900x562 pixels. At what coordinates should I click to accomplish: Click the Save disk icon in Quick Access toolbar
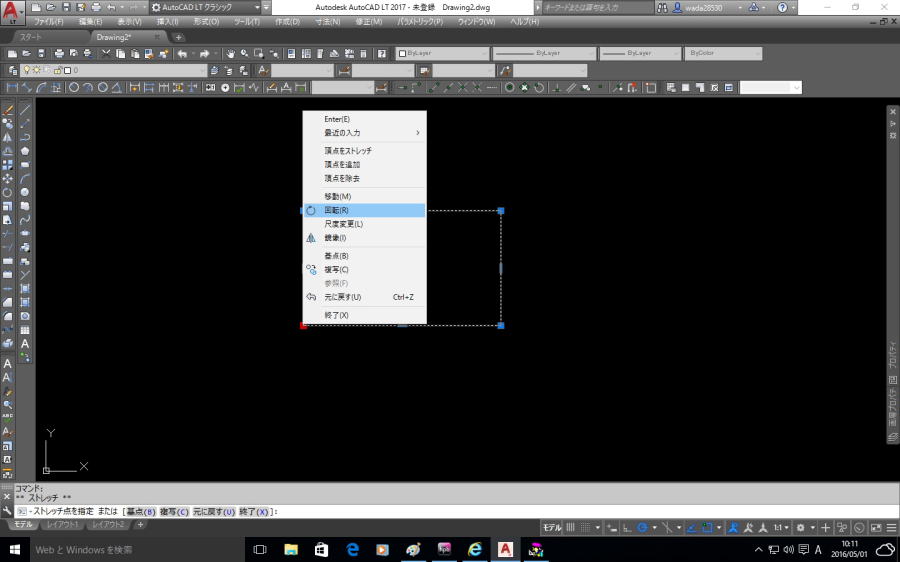click(65, 7)
